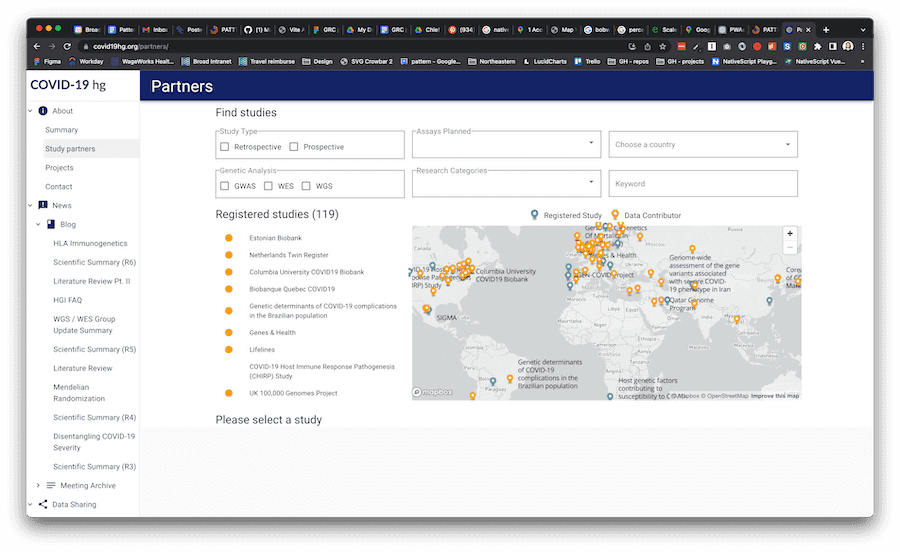Tick the WES genetic analysis checkbox

(x=268, y=186)
